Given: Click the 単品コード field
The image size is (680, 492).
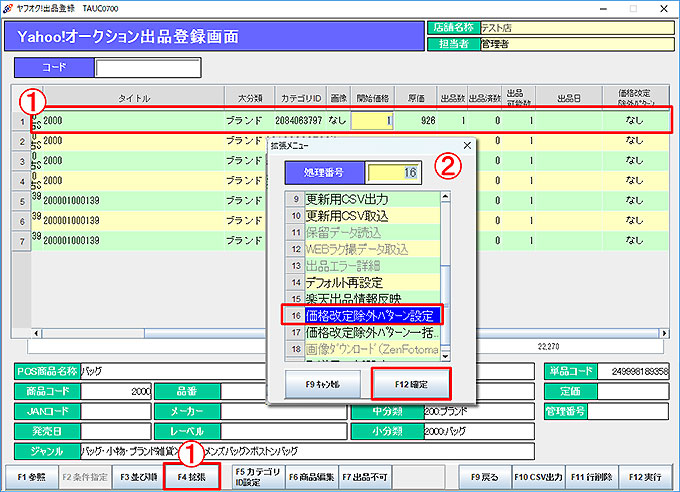Looking at the screenshot, I should [x=633, y=371].
